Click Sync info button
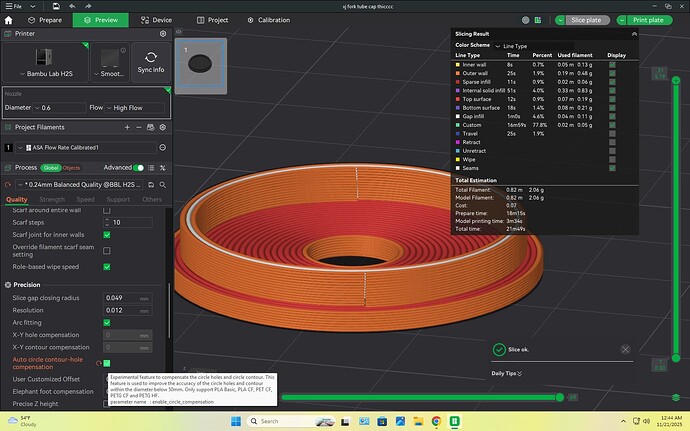 150,63
